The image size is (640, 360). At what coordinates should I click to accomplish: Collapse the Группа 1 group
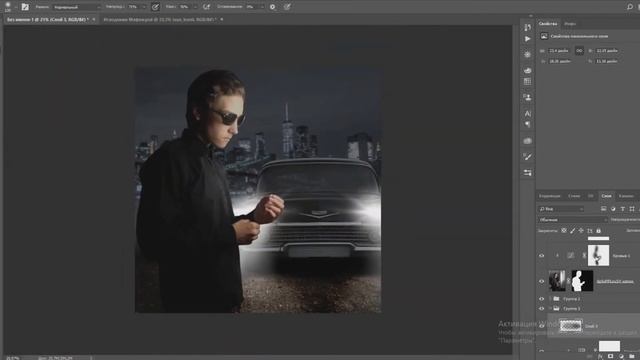(x=550, y=309)
